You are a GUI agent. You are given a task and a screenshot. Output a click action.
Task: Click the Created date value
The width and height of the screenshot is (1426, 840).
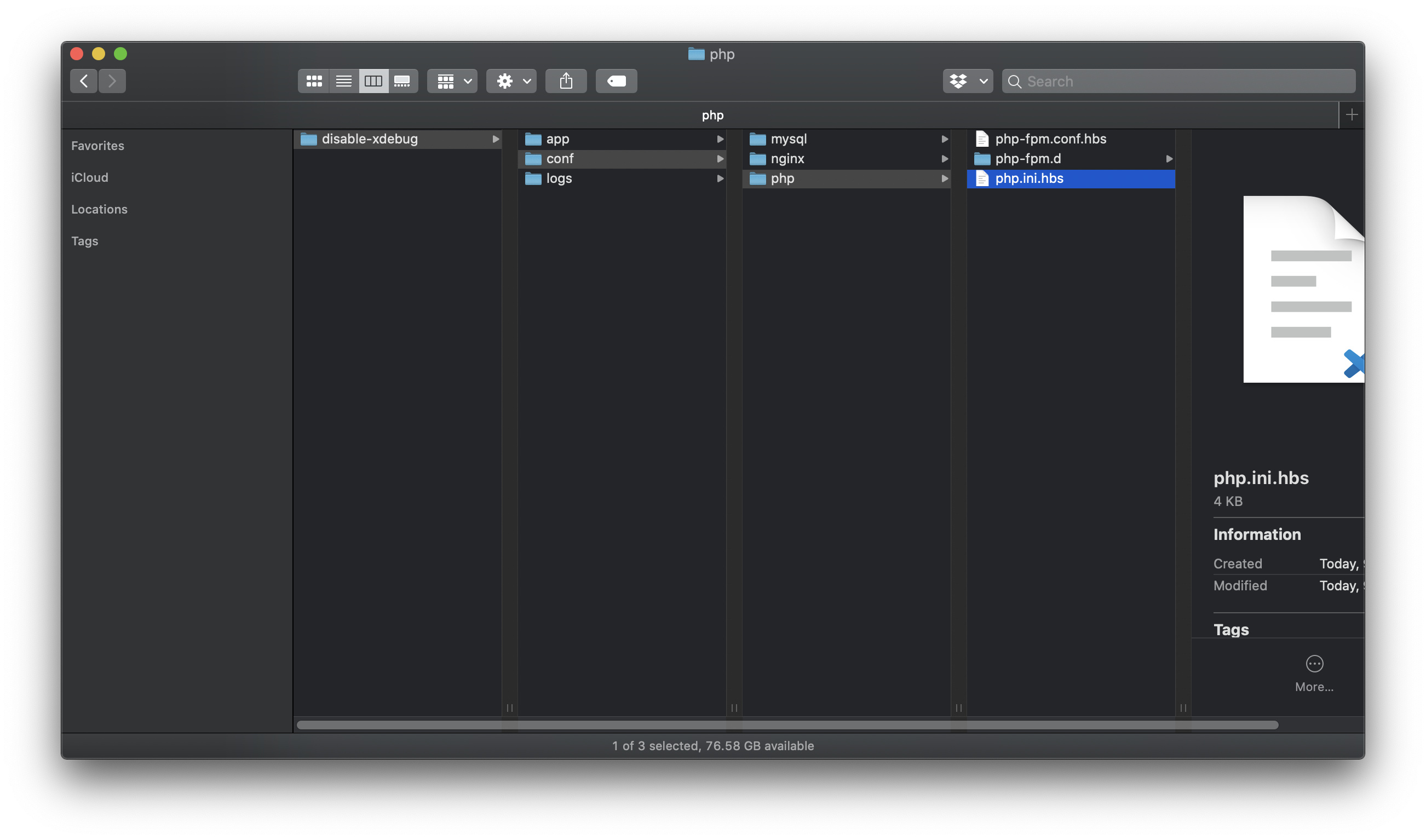click(1342, 564)
